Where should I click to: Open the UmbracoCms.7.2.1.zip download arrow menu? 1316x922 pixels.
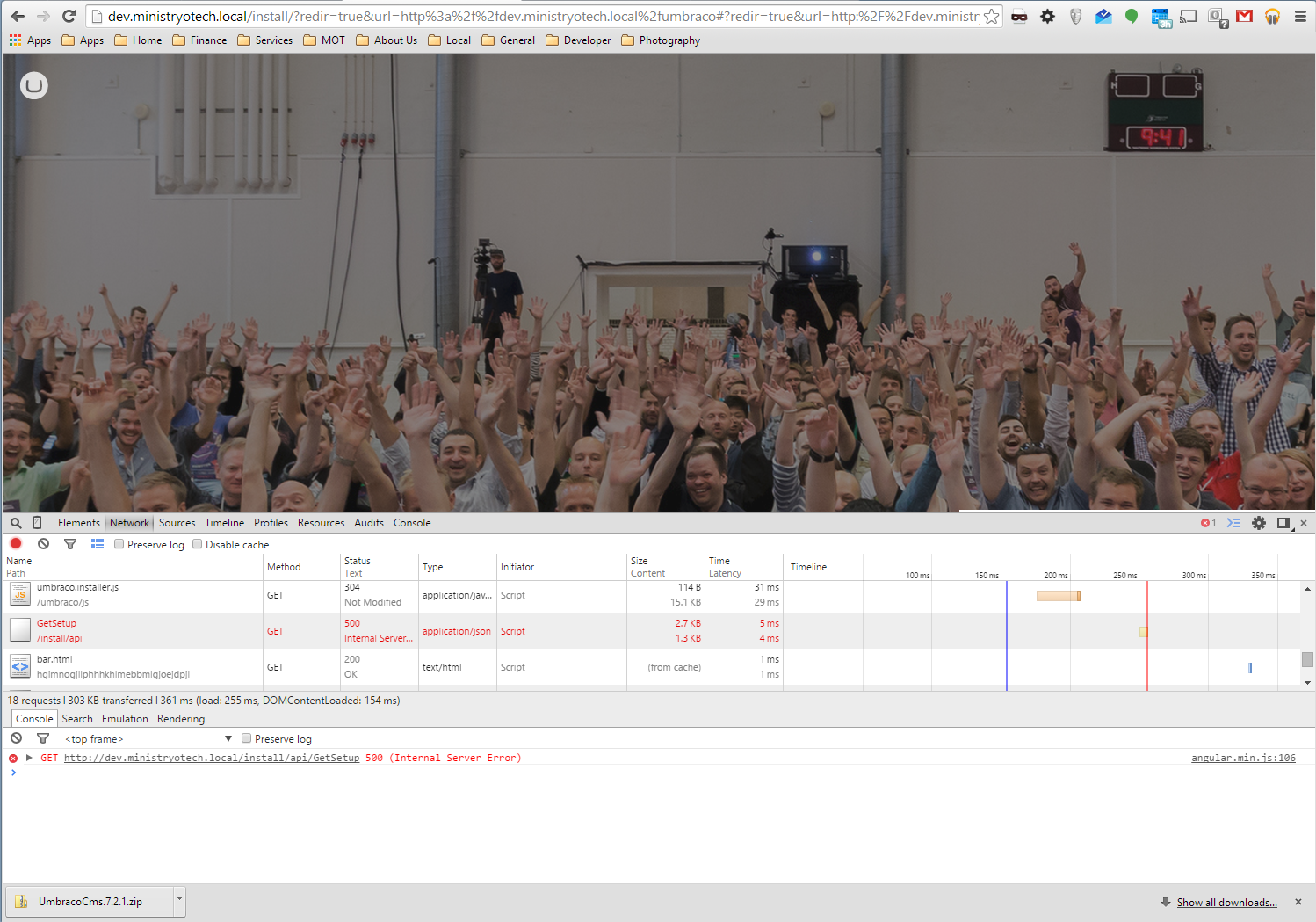[x=179, y=901]
